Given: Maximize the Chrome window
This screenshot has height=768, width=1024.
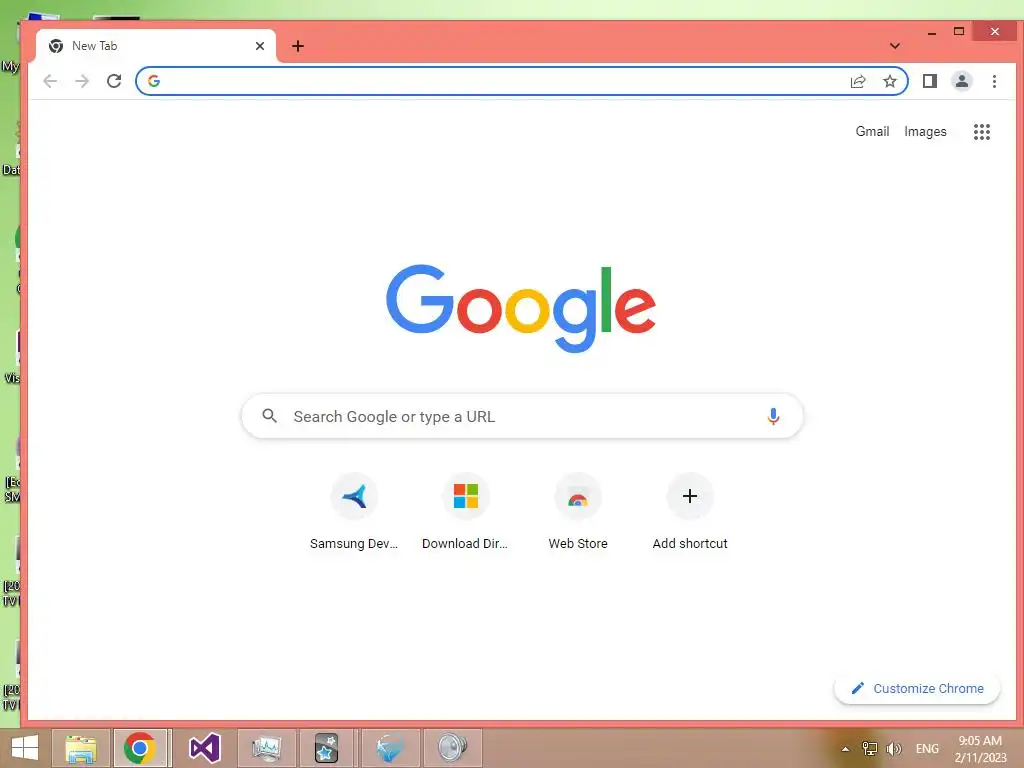Looking at the screenshot, I should [959, 31].
